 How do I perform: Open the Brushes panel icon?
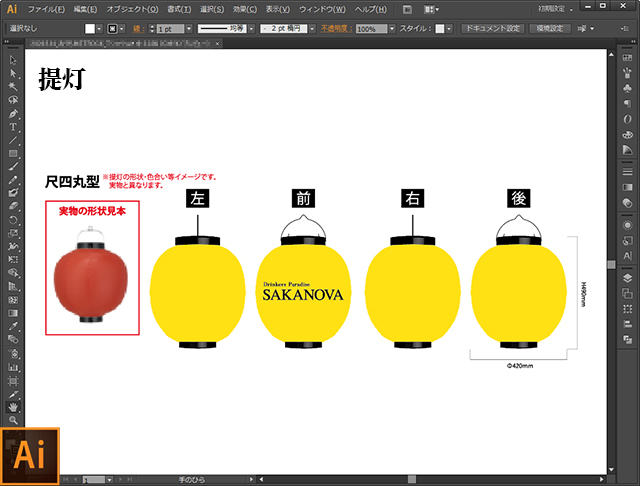pos(627,73)
